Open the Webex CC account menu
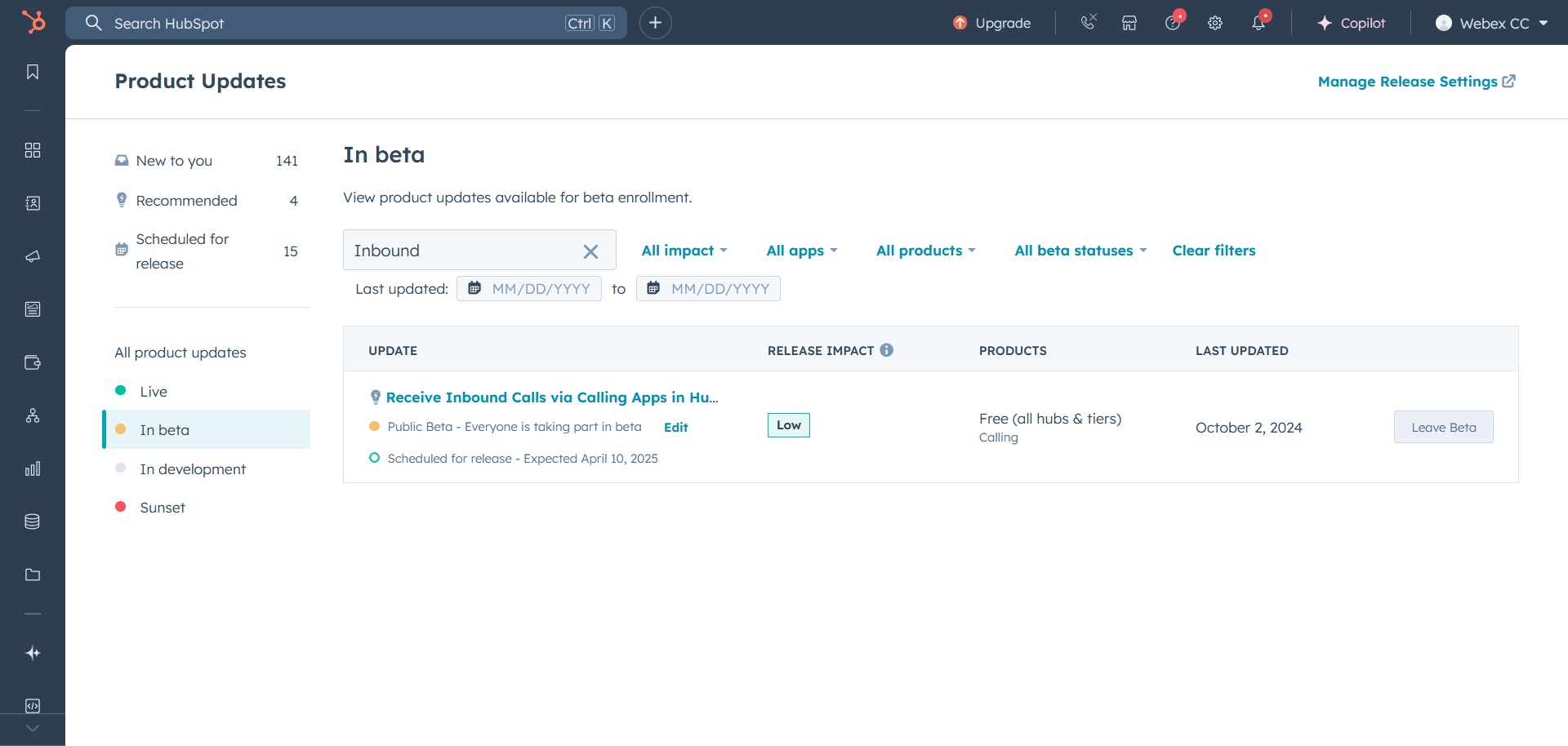This screenshot has height=746, width=1568. point(1491,23)
